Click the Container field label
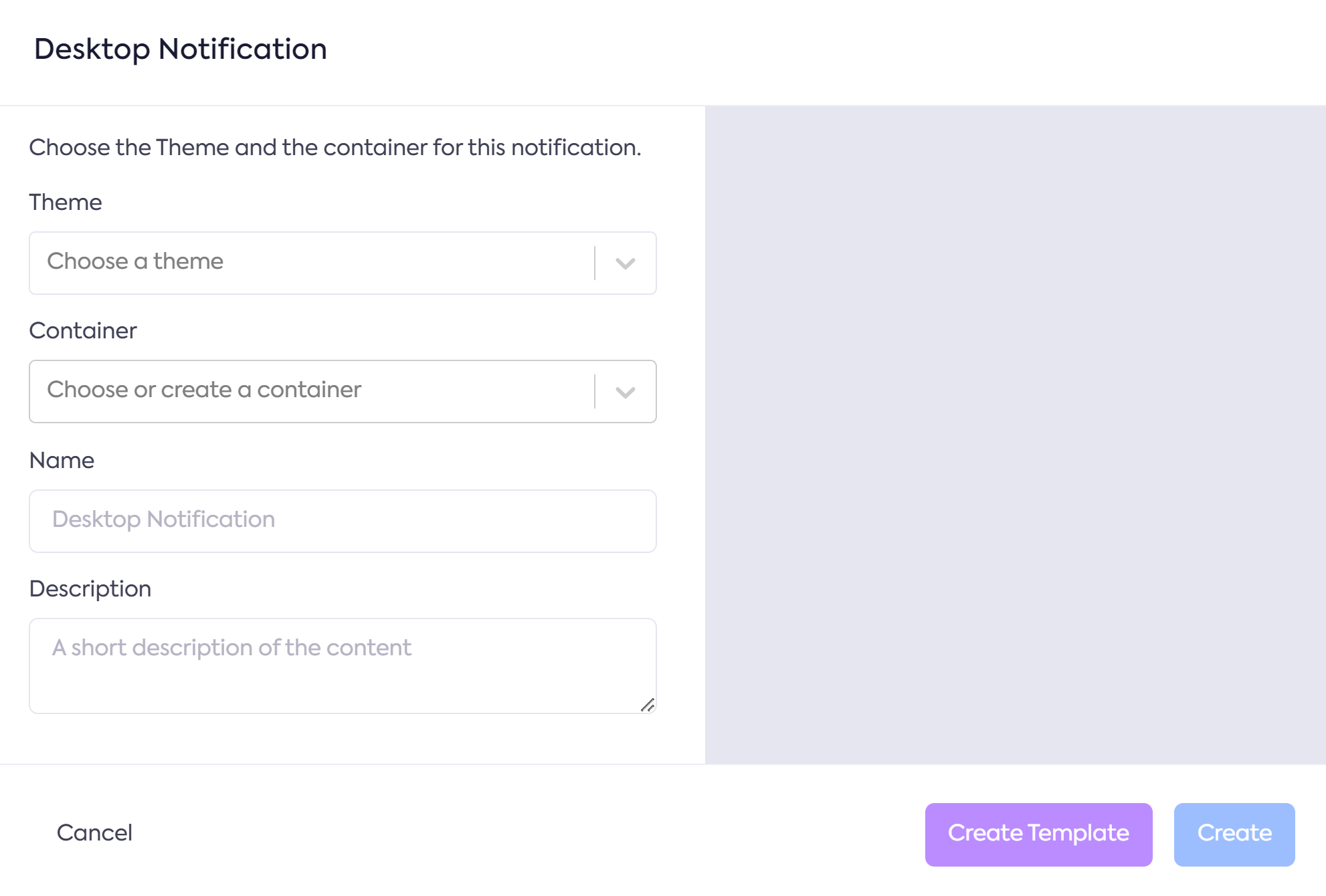This screenshot has height=896, width=1326. [83, 330]
